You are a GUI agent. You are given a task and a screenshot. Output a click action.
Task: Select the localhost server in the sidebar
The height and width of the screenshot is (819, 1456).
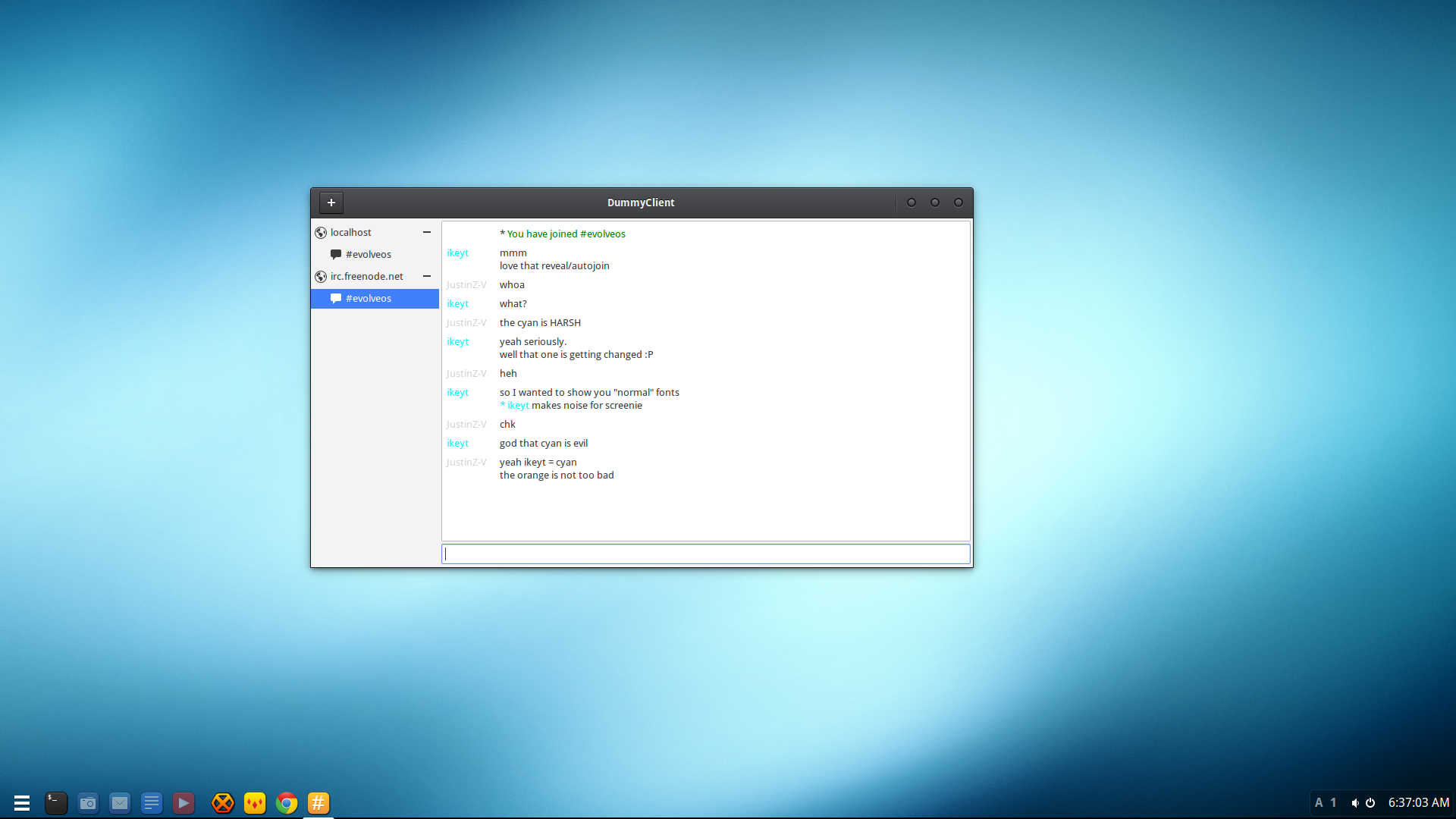point(375,232)
